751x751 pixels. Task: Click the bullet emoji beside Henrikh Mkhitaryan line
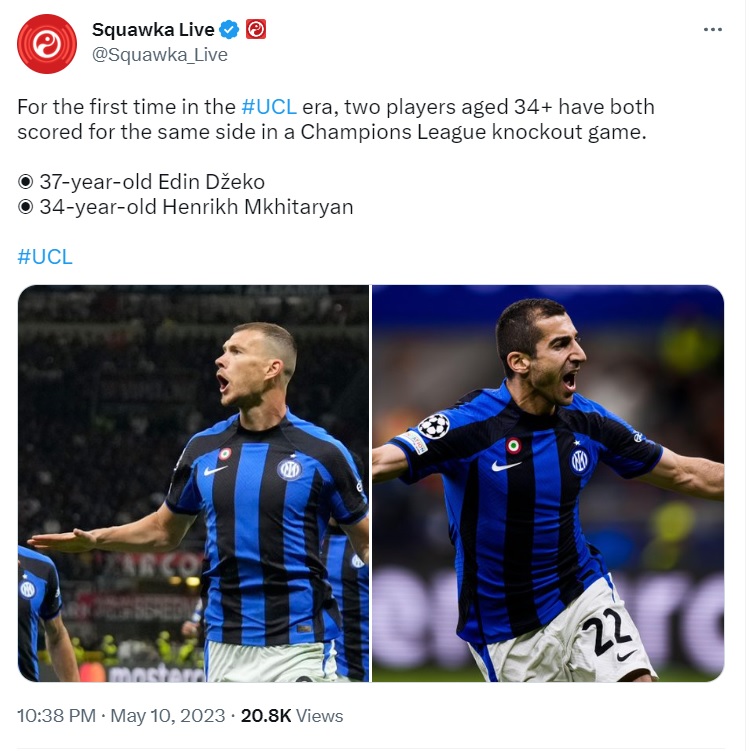(25, 207)
